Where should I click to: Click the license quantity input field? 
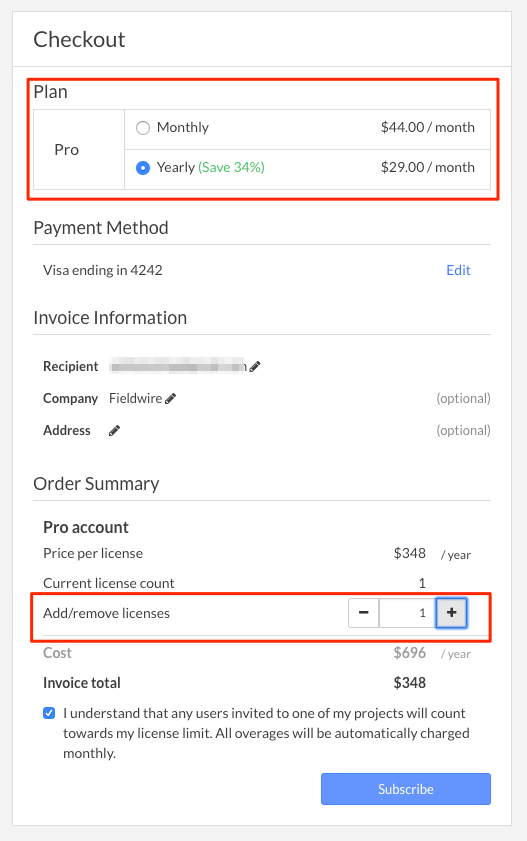tap(407, 613)
